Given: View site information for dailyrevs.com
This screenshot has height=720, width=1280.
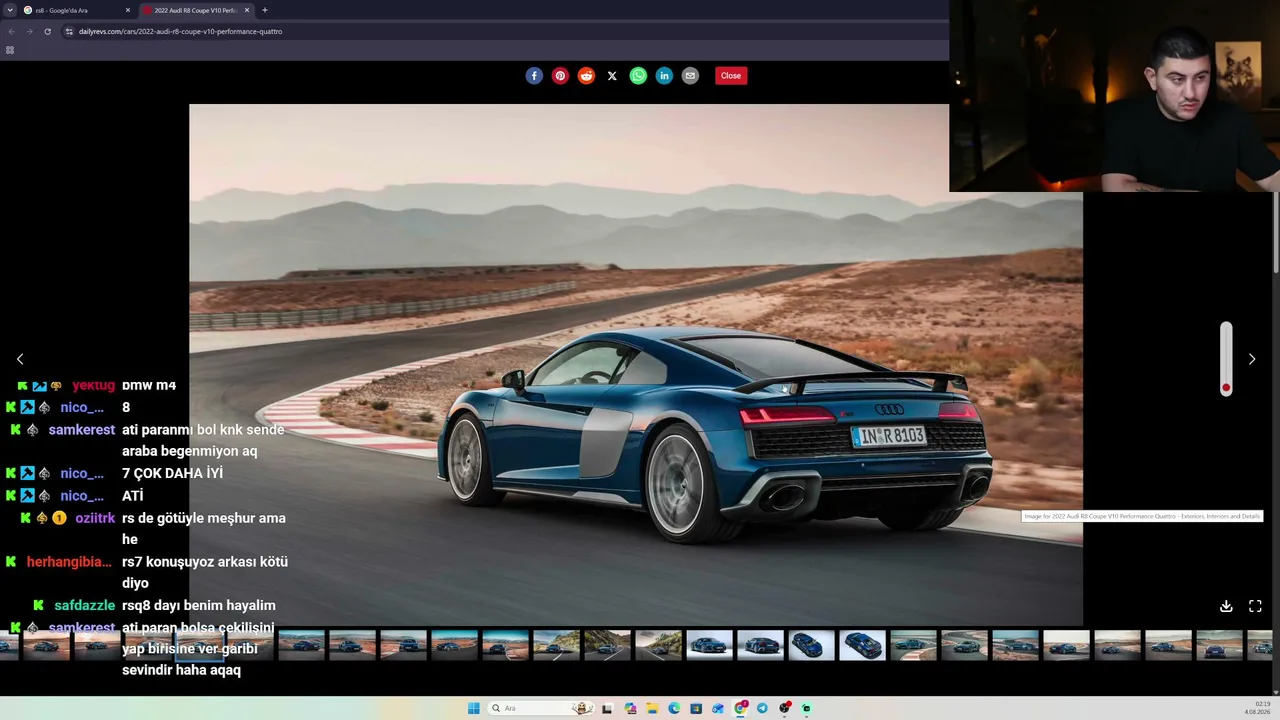Looking at the screenshot, I should [69, 31].
